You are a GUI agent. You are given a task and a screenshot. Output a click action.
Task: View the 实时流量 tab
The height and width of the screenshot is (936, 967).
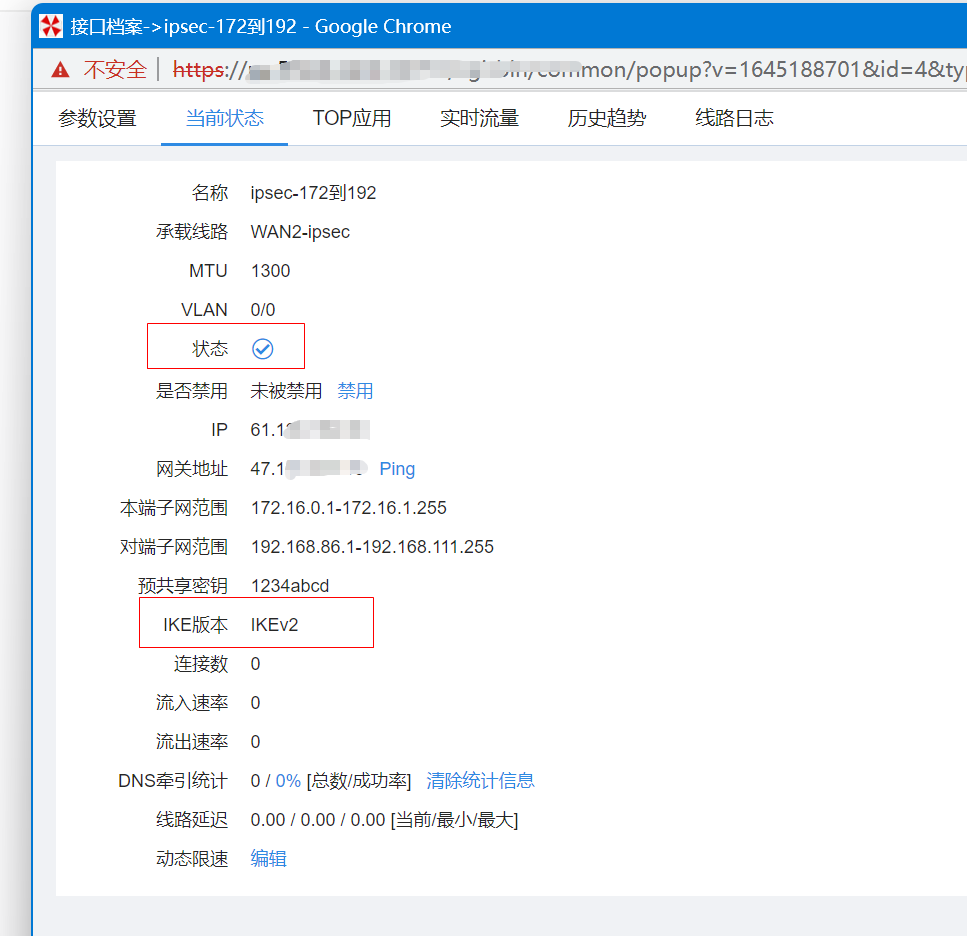click(x=479, y=118)
